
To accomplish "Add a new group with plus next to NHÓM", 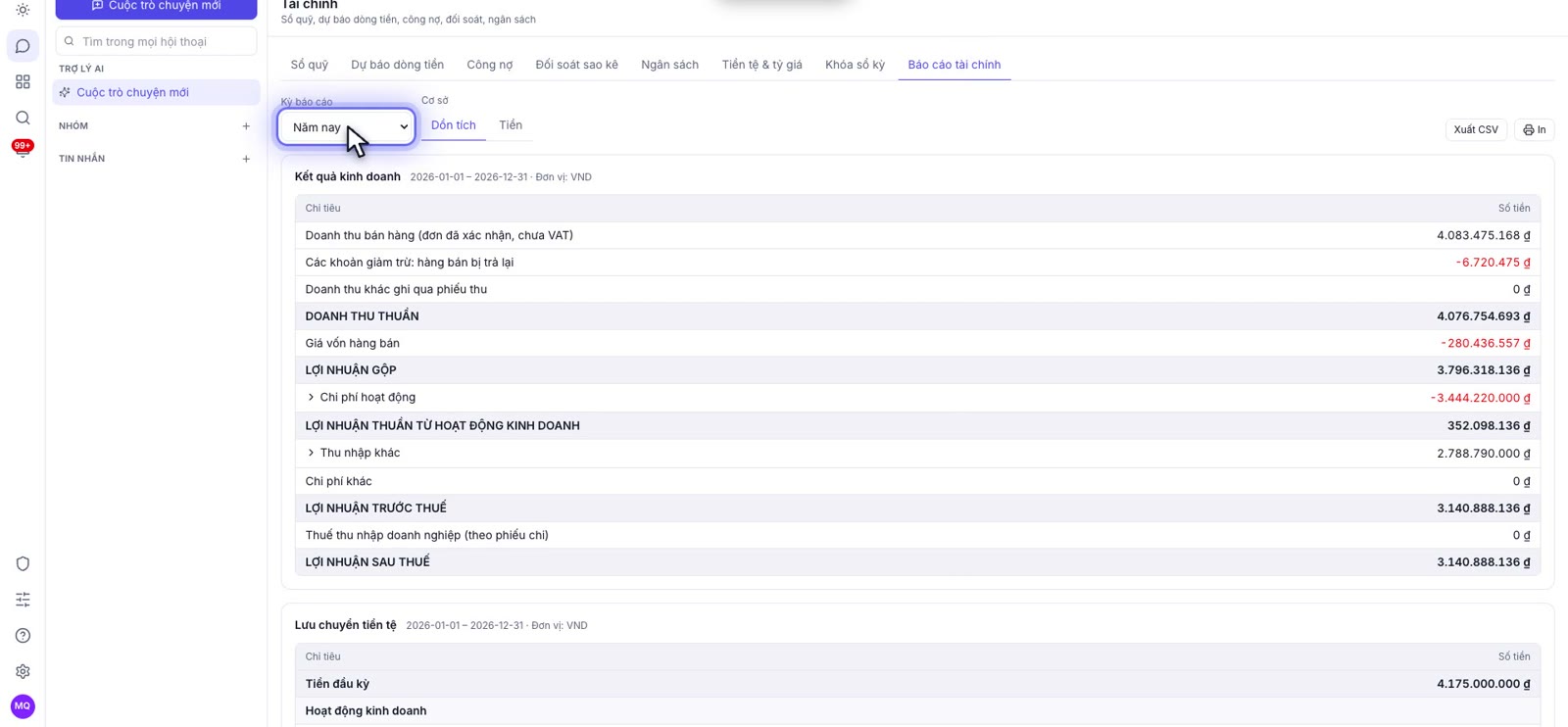I will 246,126.
